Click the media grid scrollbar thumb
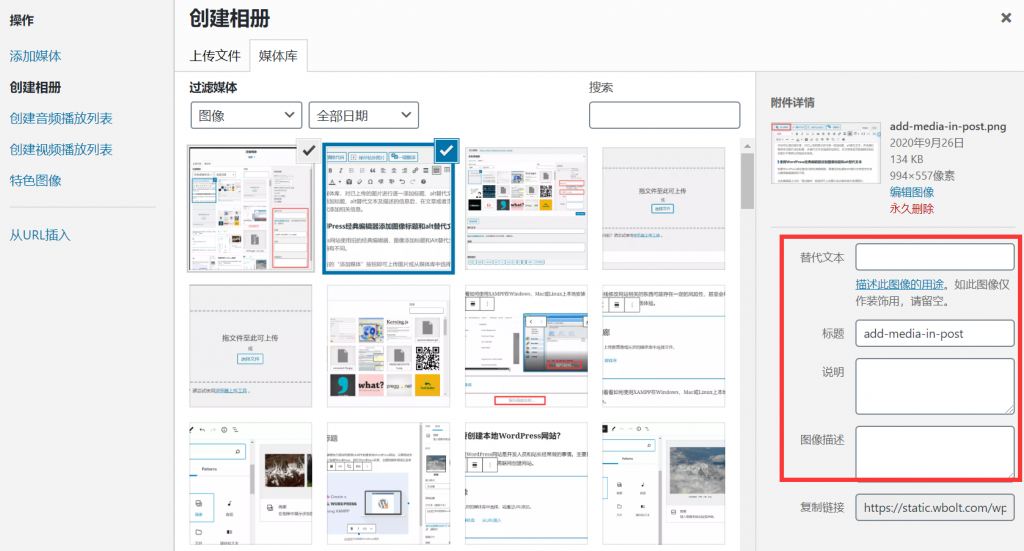 point(747,181)
